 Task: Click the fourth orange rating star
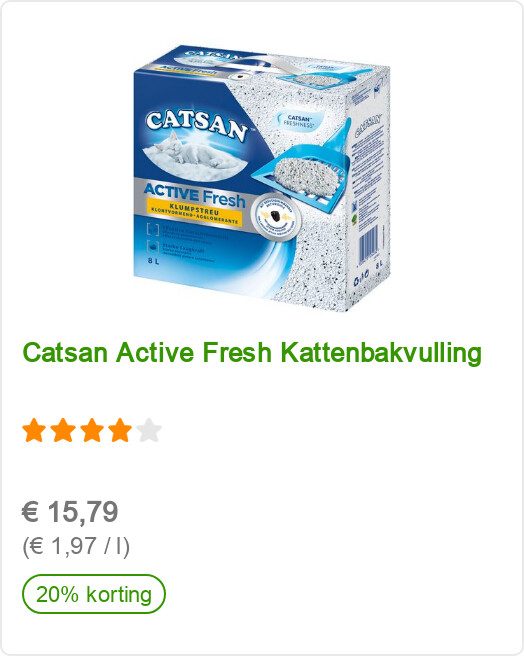coord(120,430)
